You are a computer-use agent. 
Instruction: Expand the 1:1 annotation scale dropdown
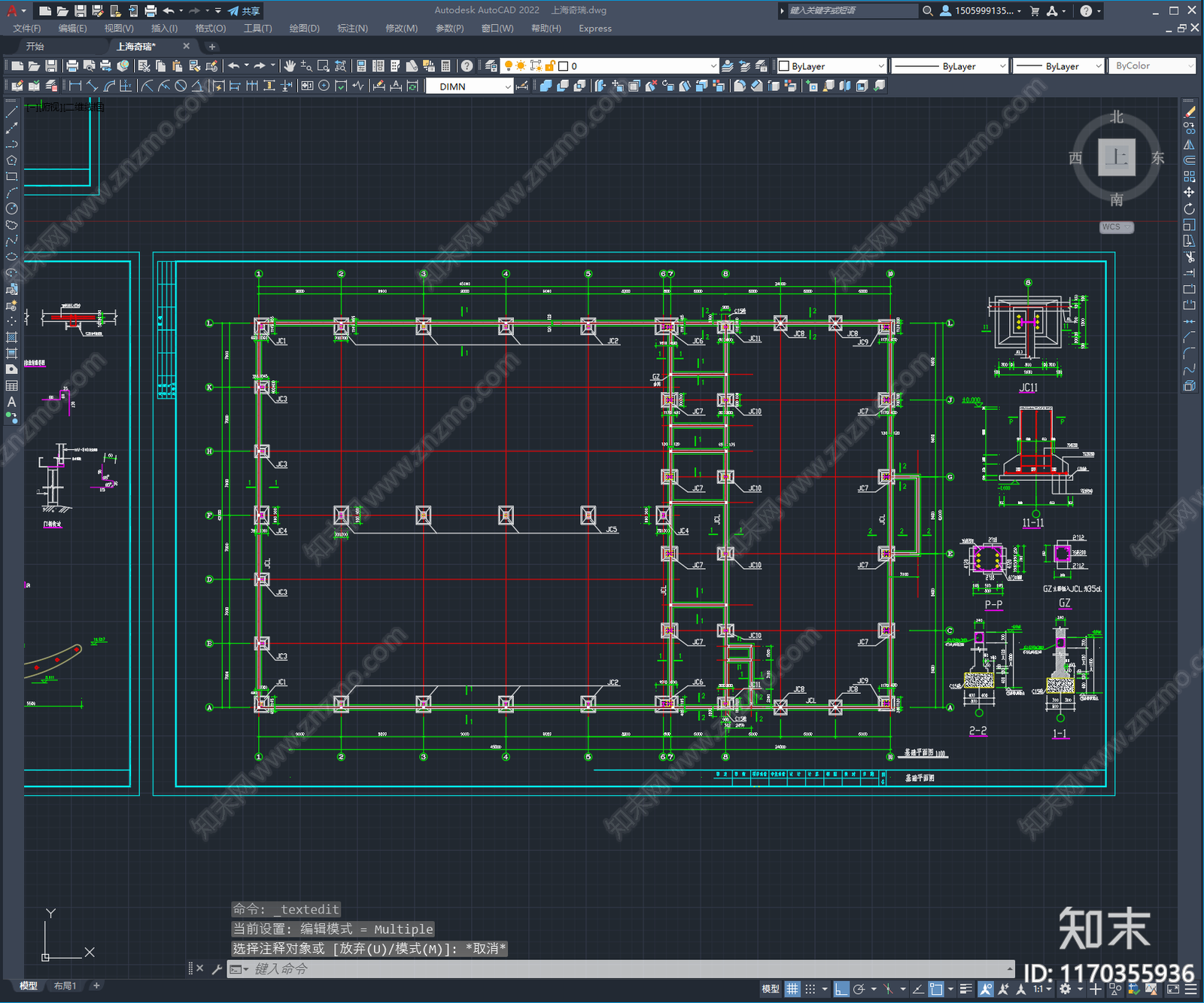1042,989
